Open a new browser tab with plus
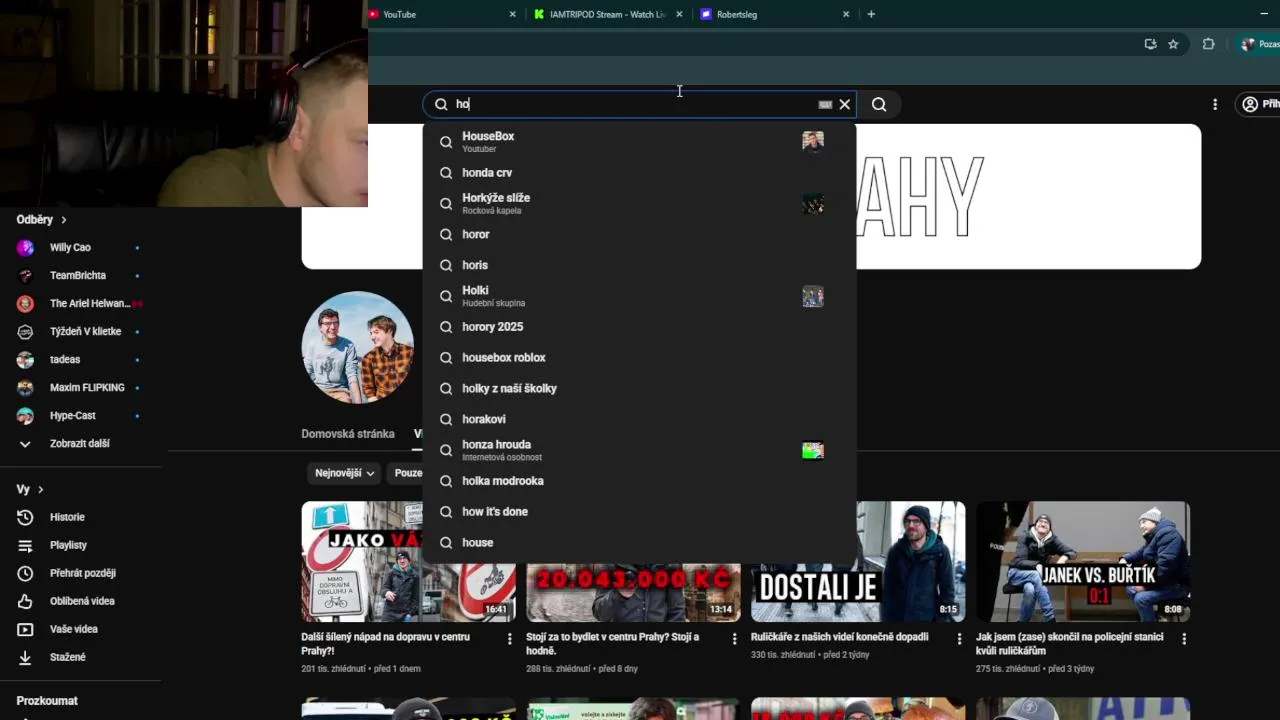The width and height of the screenshot is (1280, 720). point(871,14)
